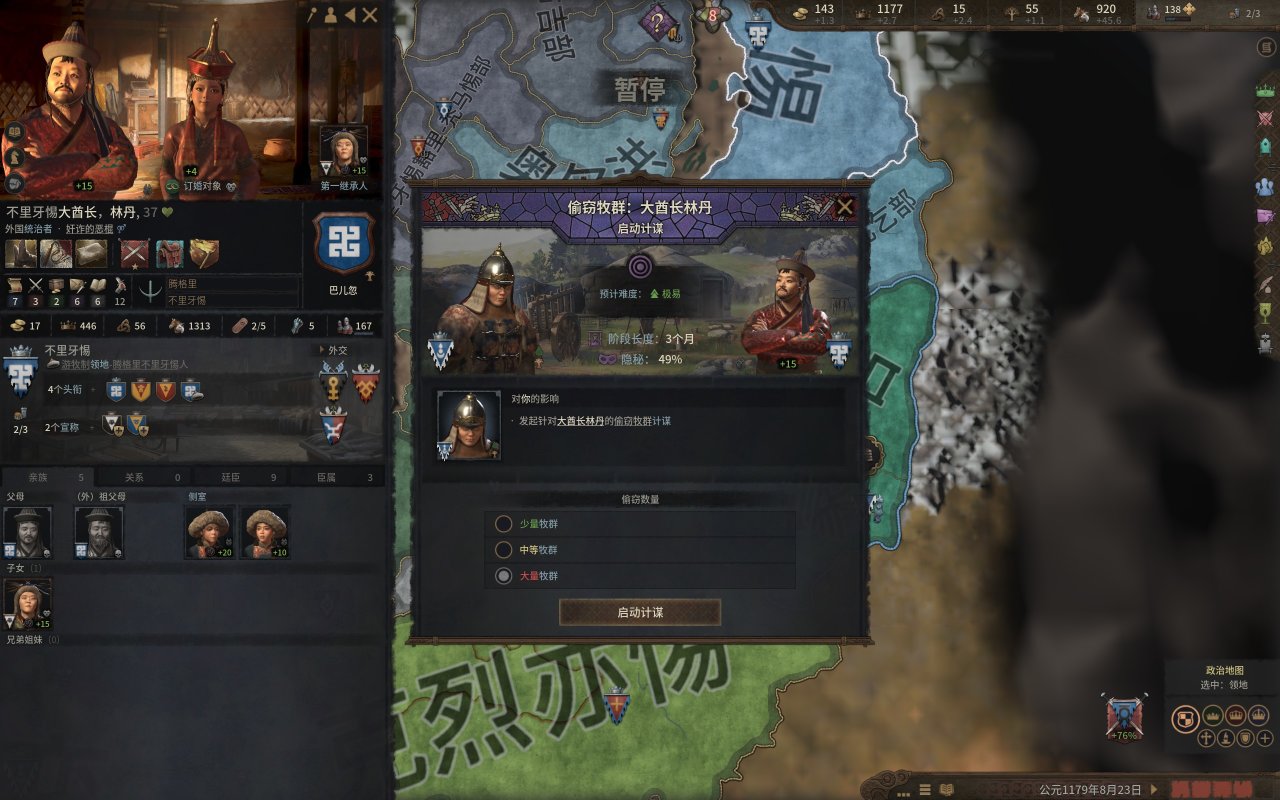Open the intrigue quill sidebar icon
The image size is (1280, 800).
point(1265,283)
